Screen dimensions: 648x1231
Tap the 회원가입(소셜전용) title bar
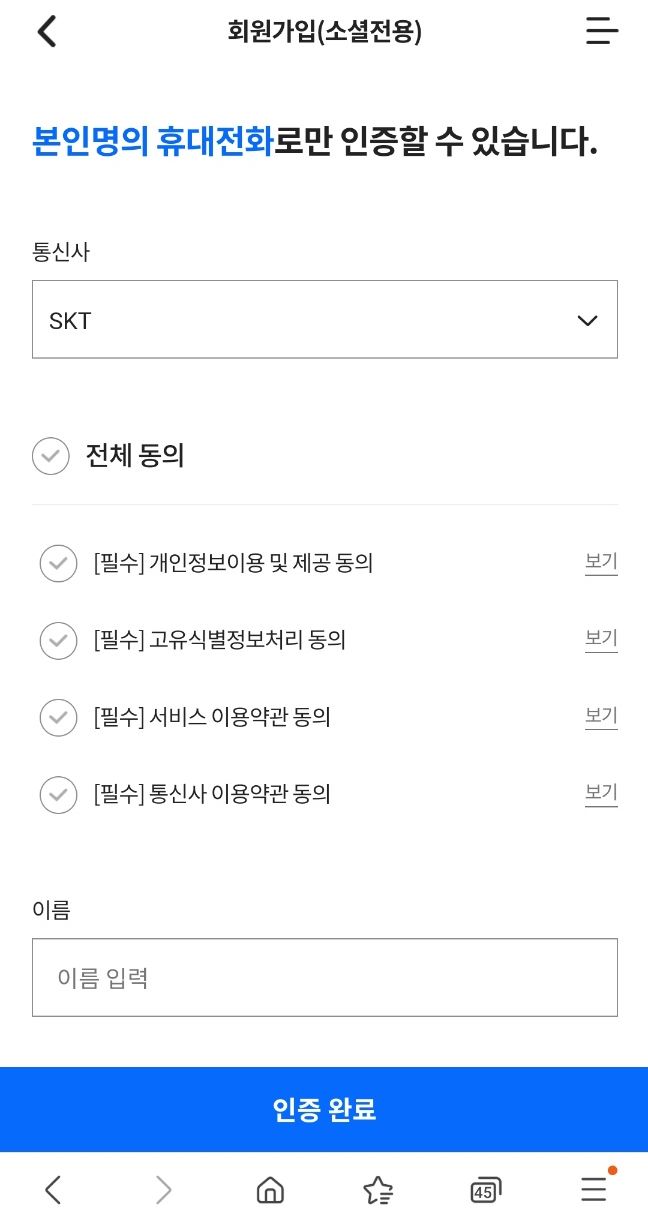[x=324, y=31]
